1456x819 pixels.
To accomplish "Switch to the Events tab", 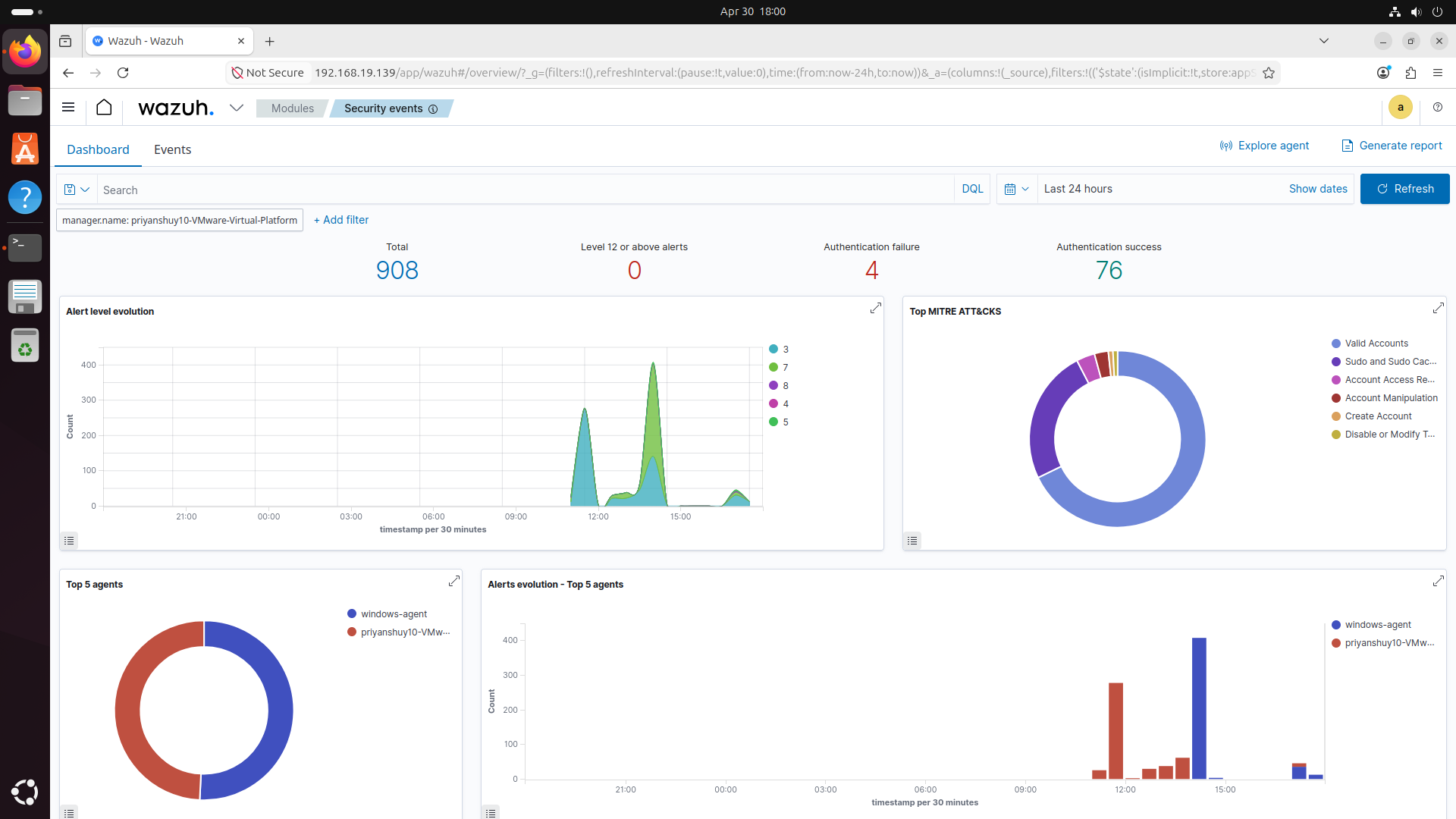I will (172, 149).
